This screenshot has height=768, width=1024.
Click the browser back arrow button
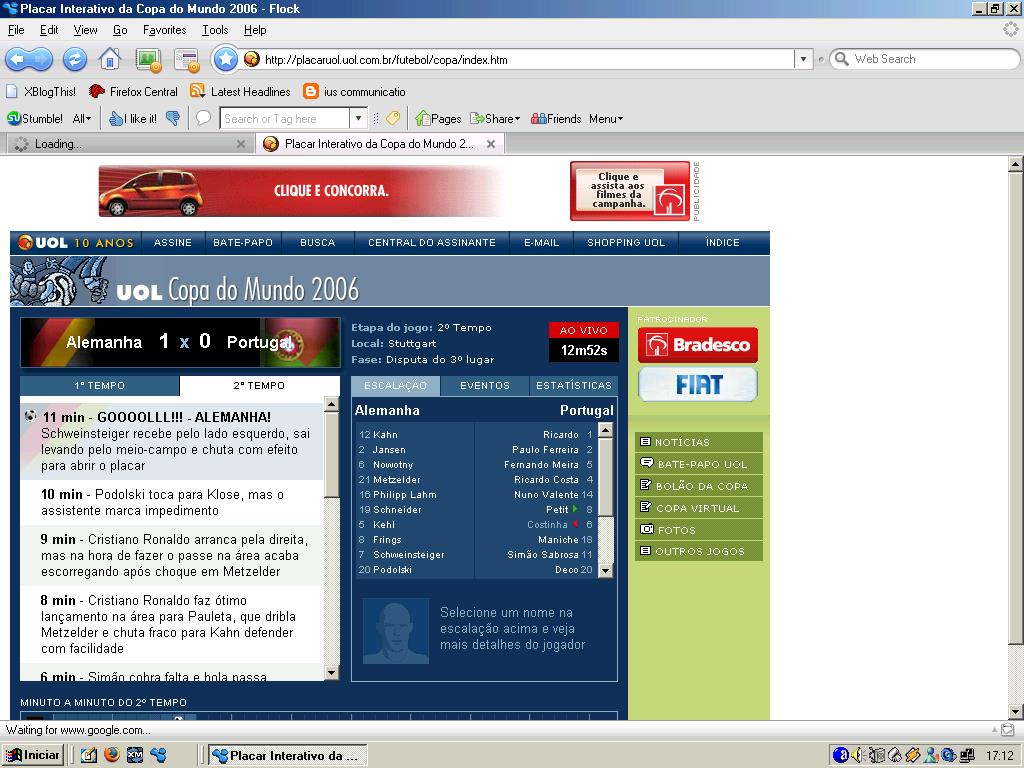pyautogui.click(x=18, y=59)
